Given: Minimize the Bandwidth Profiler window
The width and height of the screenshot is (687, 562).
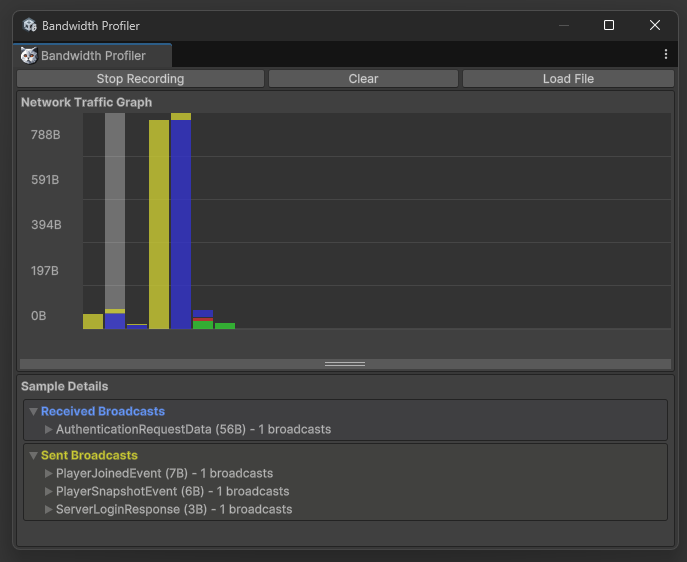Looking at the screenshot, I should click(x=563, y=25).
